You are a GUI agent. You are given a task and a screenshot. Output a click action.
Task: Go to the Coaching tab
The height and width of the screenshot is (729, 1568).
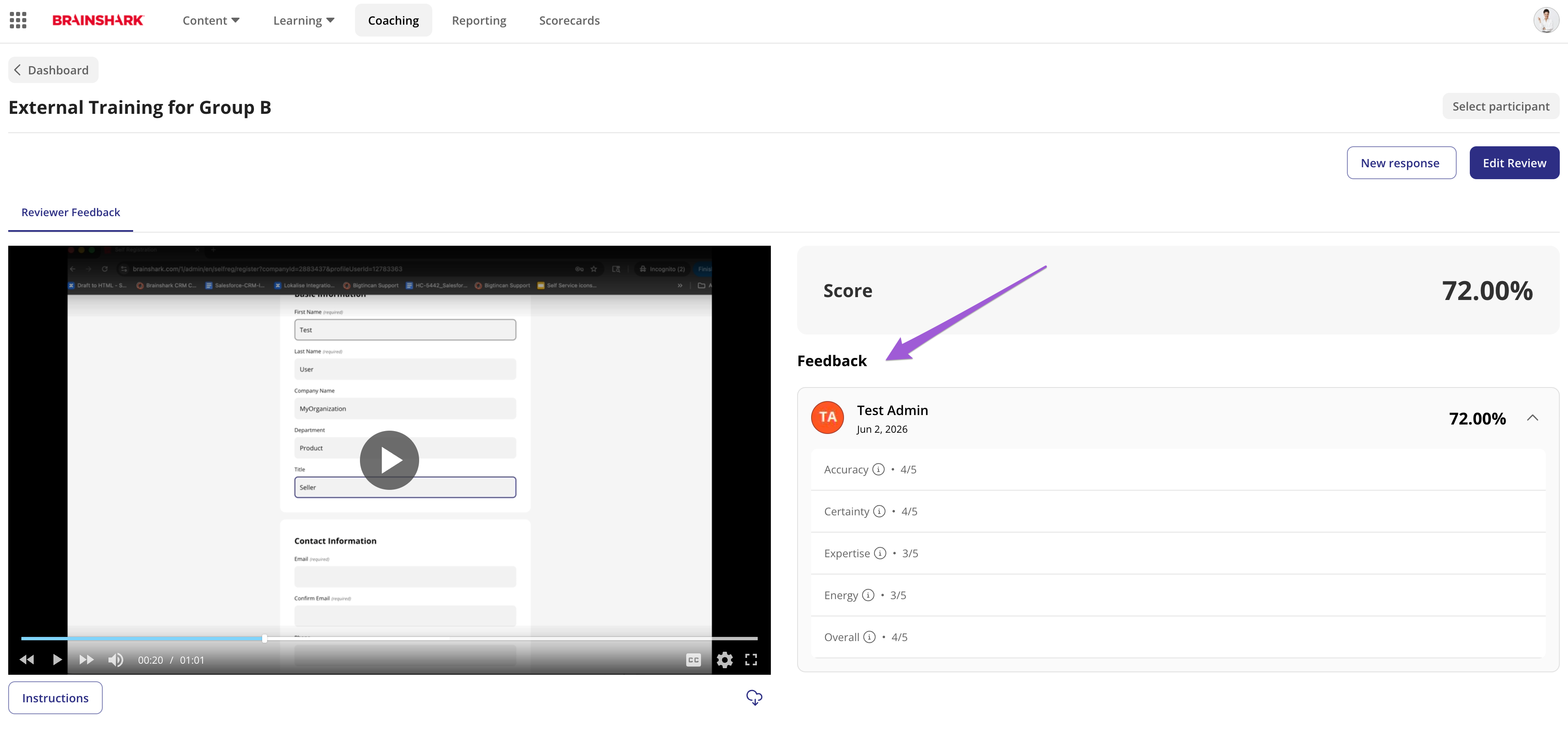click(x=393, y=21)
